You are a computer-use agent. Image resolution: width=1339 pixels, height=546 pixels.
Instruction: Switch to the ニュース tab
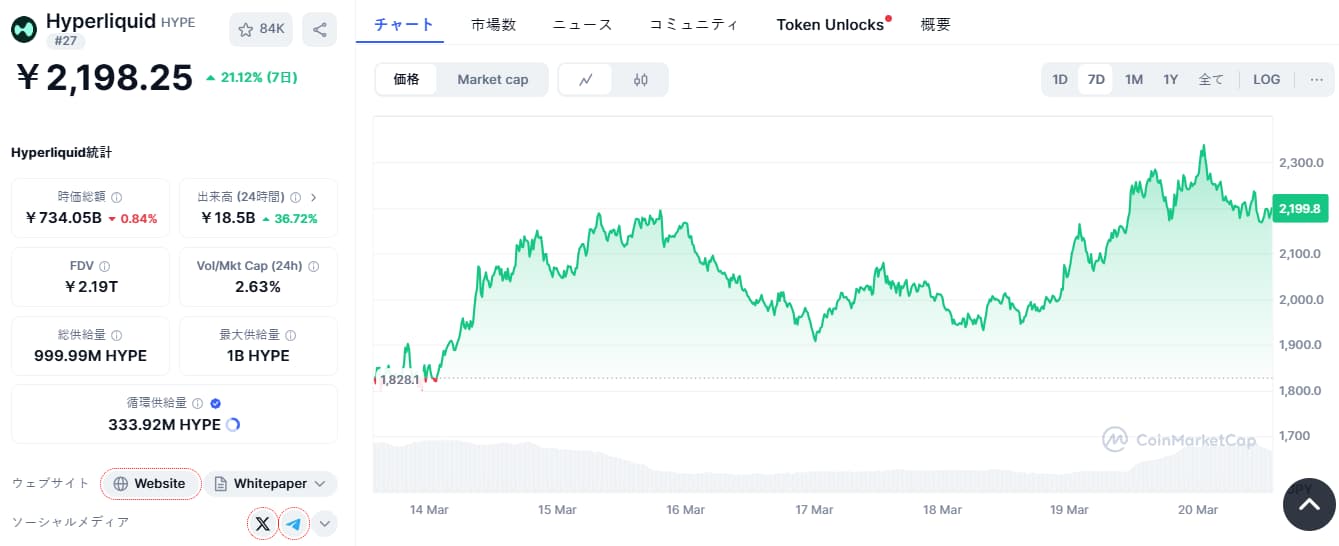click(x=582, y=24)
